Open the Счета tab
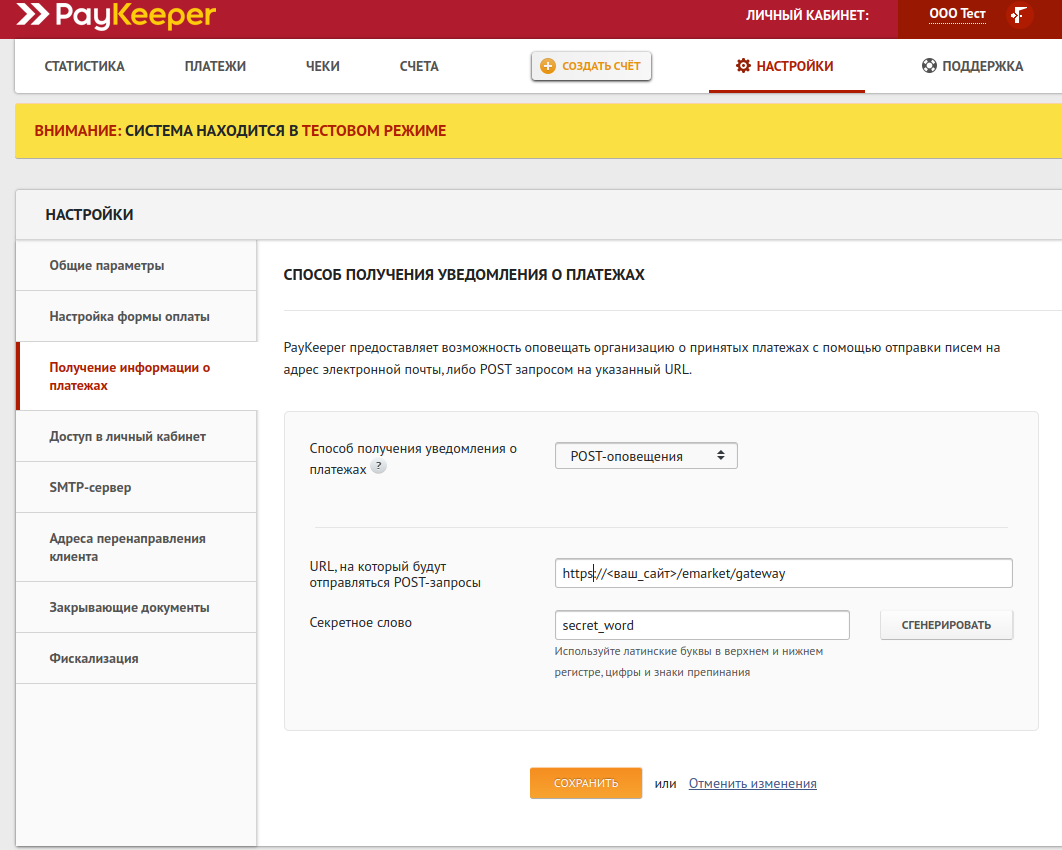This screenshot has width=1062, height=850. 419,66
